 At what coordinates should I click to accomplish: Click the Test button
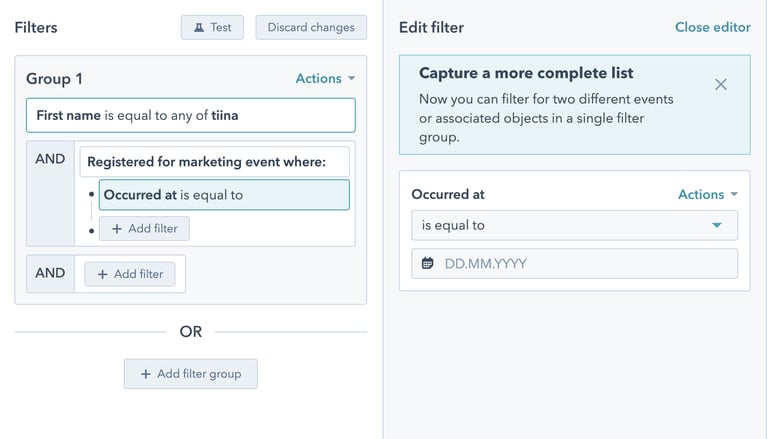[x=211, y=28]
